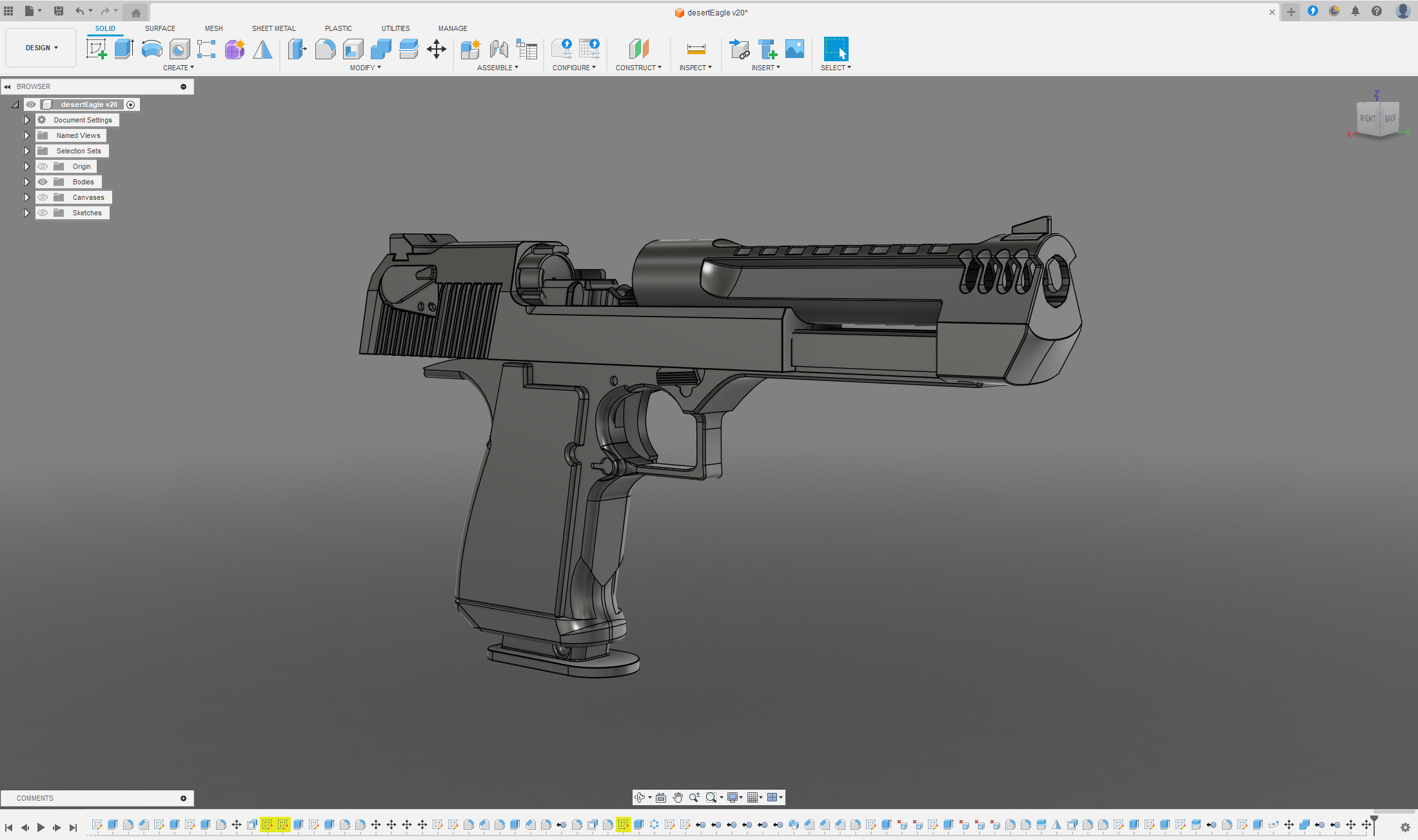Select the Shell tool
The height and width of the screenshot is (840, 1418).
click(x=353, y=49)
